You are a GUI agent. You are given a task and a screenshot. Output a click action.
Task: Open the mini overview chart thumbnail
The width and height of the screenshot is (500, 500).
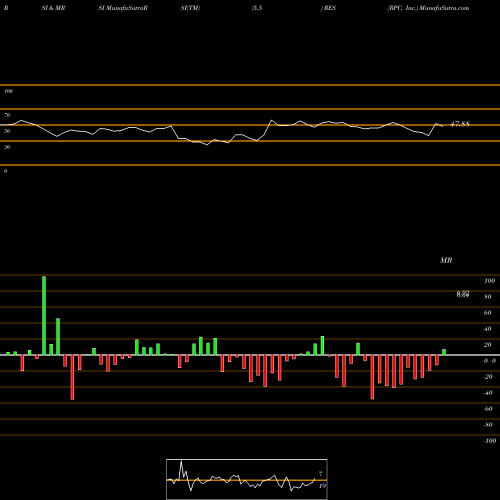(247, 479)
